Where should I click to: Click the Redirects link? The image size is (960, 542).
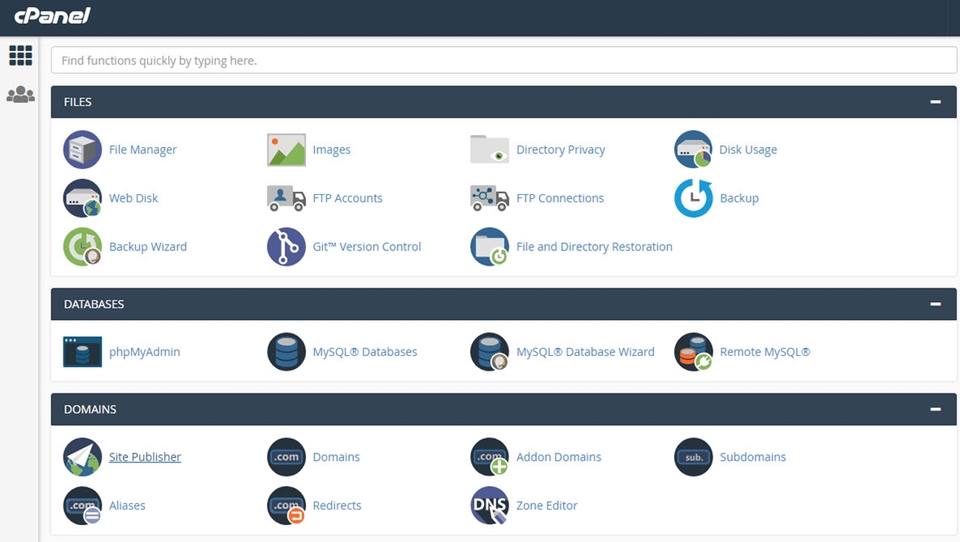[x=337, y=505]
